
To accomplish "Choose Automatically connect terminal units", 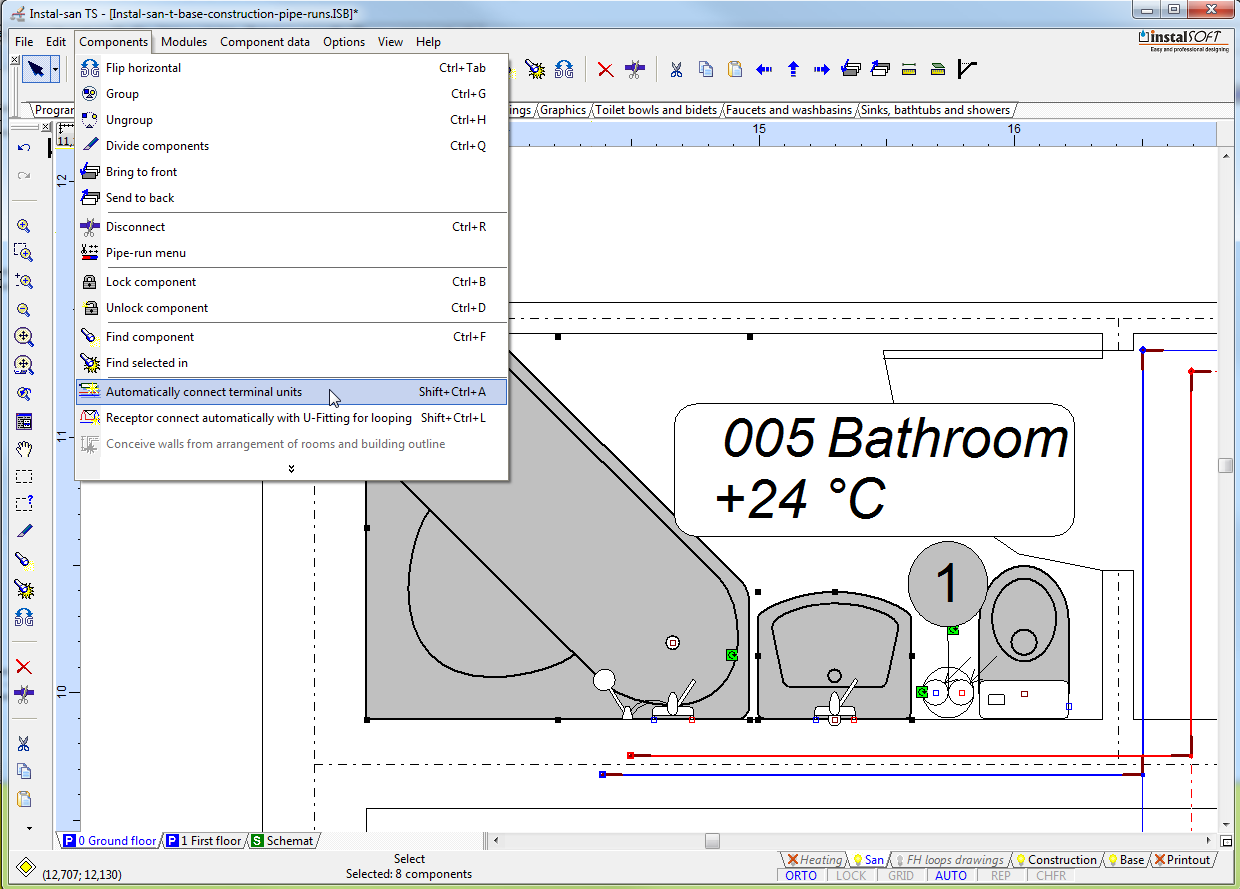I will click(x=204, y=392).
